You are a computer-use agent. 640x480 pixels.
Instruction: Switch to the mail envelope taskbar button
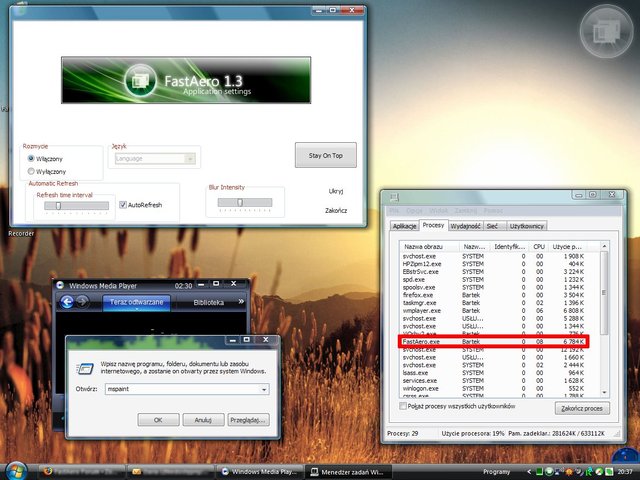pyautogui.click(x=171, y=472)
